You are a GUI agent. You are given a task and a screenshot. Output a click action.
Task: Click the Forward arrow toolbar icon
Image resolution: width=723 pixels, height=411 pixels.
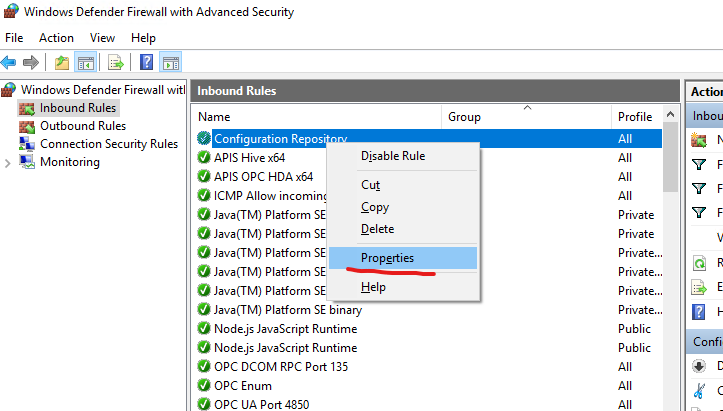point(29,62)
